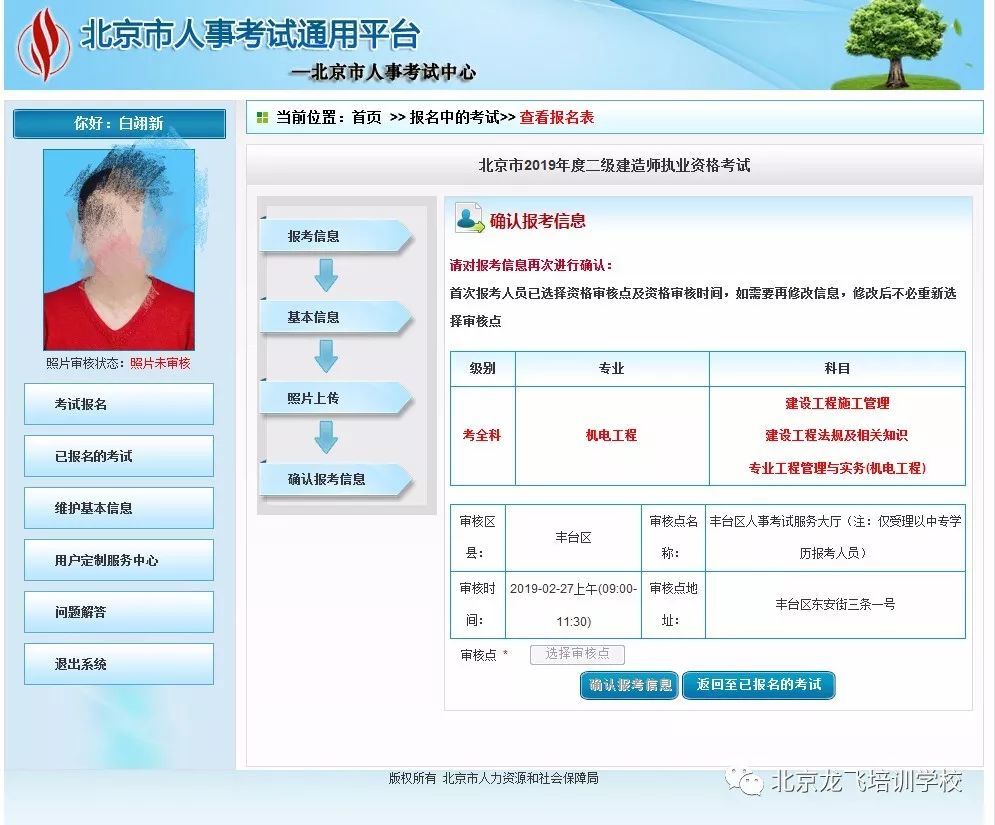The width and height of the screenshot is (995, 825).
Task: Click the 报名中的考试 breadcrumb link
Action: pos(455,117)
